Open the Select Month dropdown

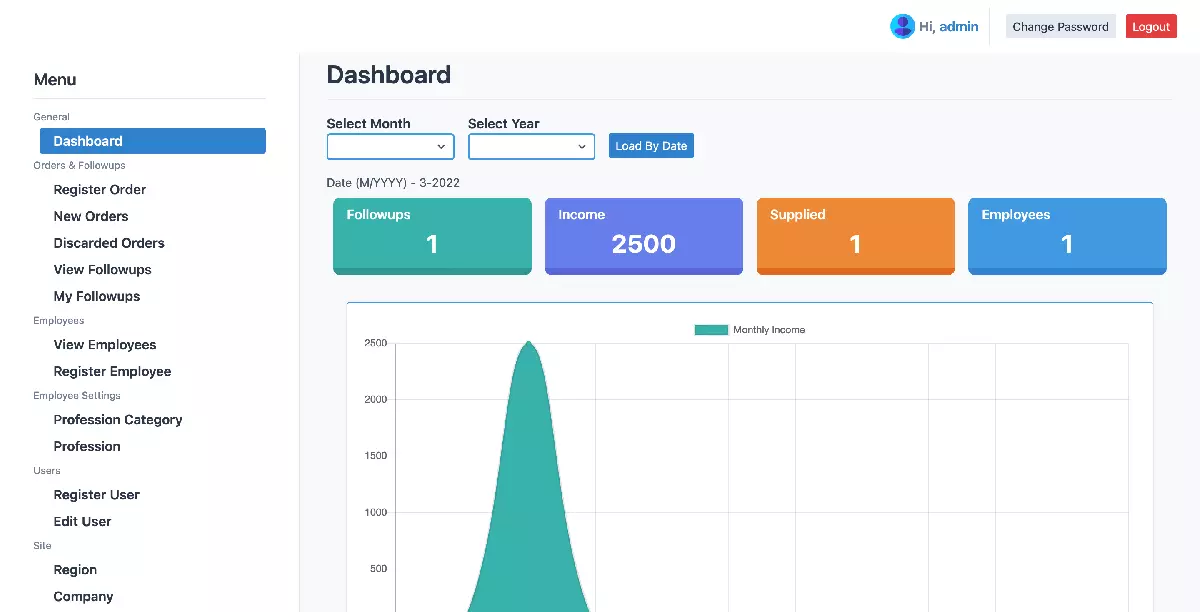[x=390, y=146]
